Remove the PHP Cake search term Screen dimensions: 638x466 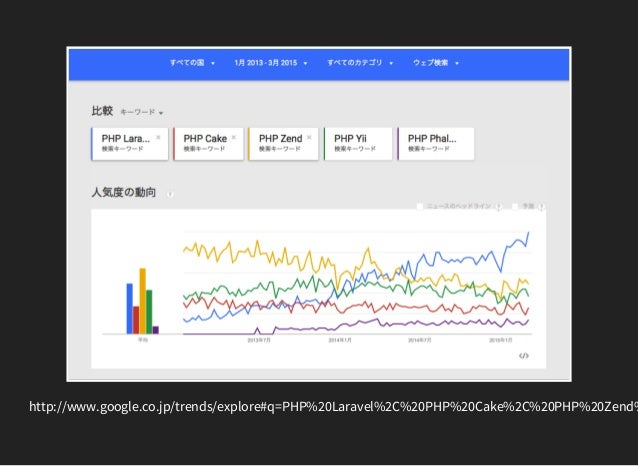point(234,137)
